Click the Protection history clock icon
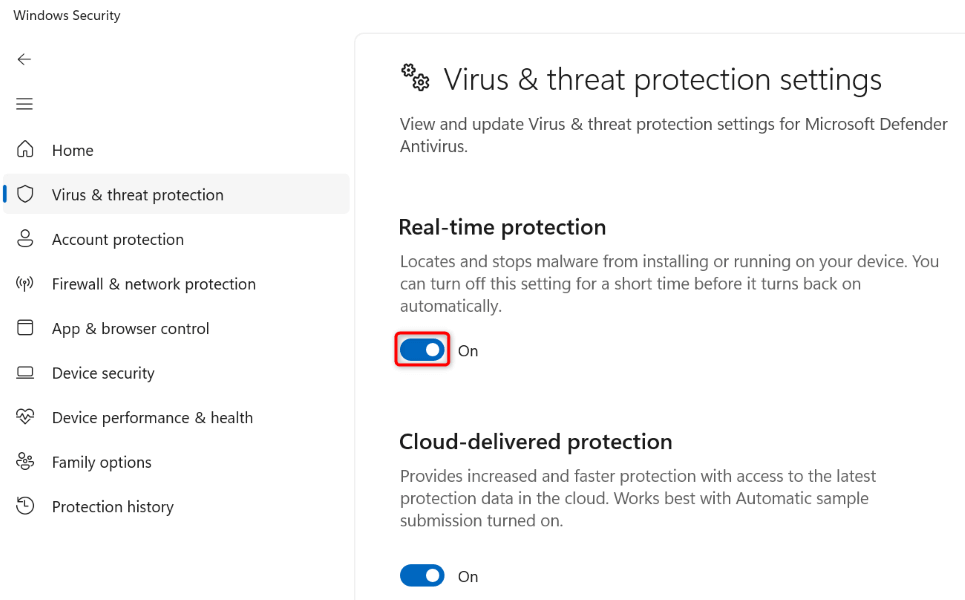This screenshot has height=600, width=965. coord(24,506)
